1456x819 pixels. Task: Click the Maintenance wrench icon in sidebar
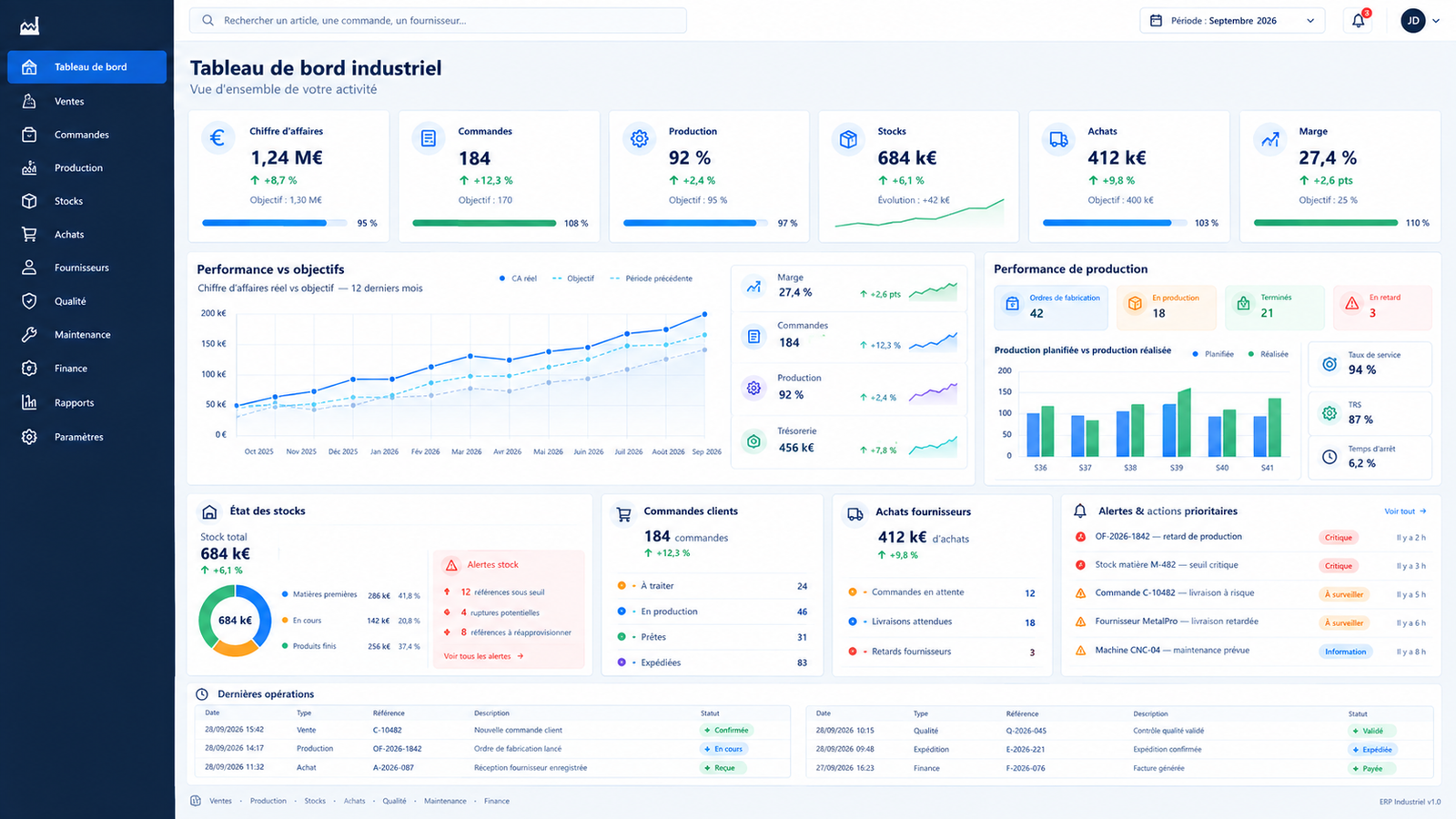point(29,335)
